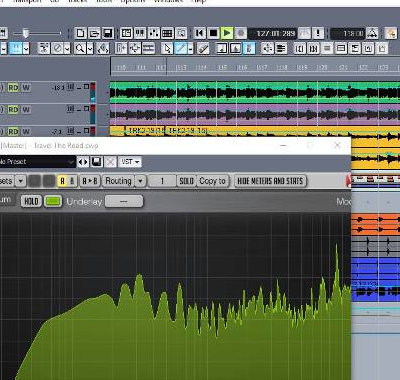Viewport: 400px width, 380px height.
Task: Click the horizontal bars icon just left of the pointer tool
Action: coord(148,48)
